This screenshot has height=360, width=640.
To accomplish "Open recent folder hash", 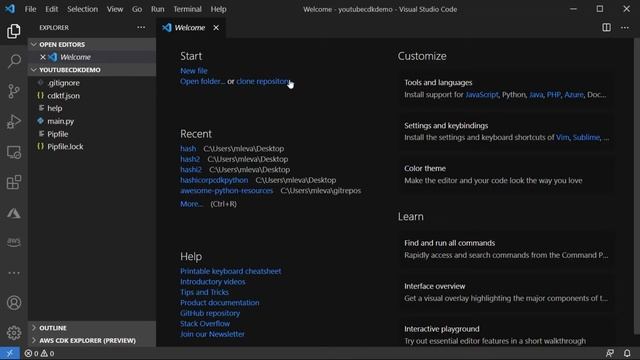I will tap(188, 149).
